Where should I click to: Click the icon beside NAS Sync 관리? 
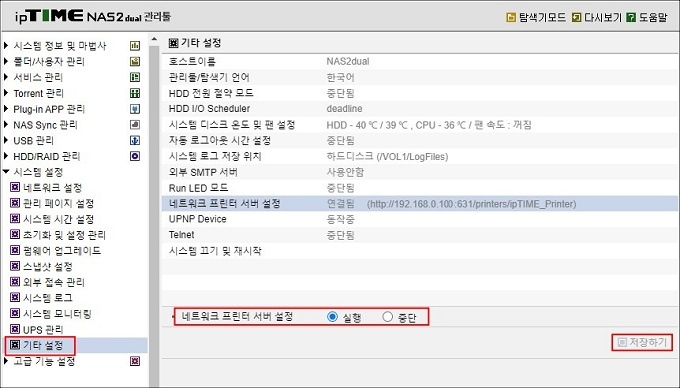tap(135, 125)
